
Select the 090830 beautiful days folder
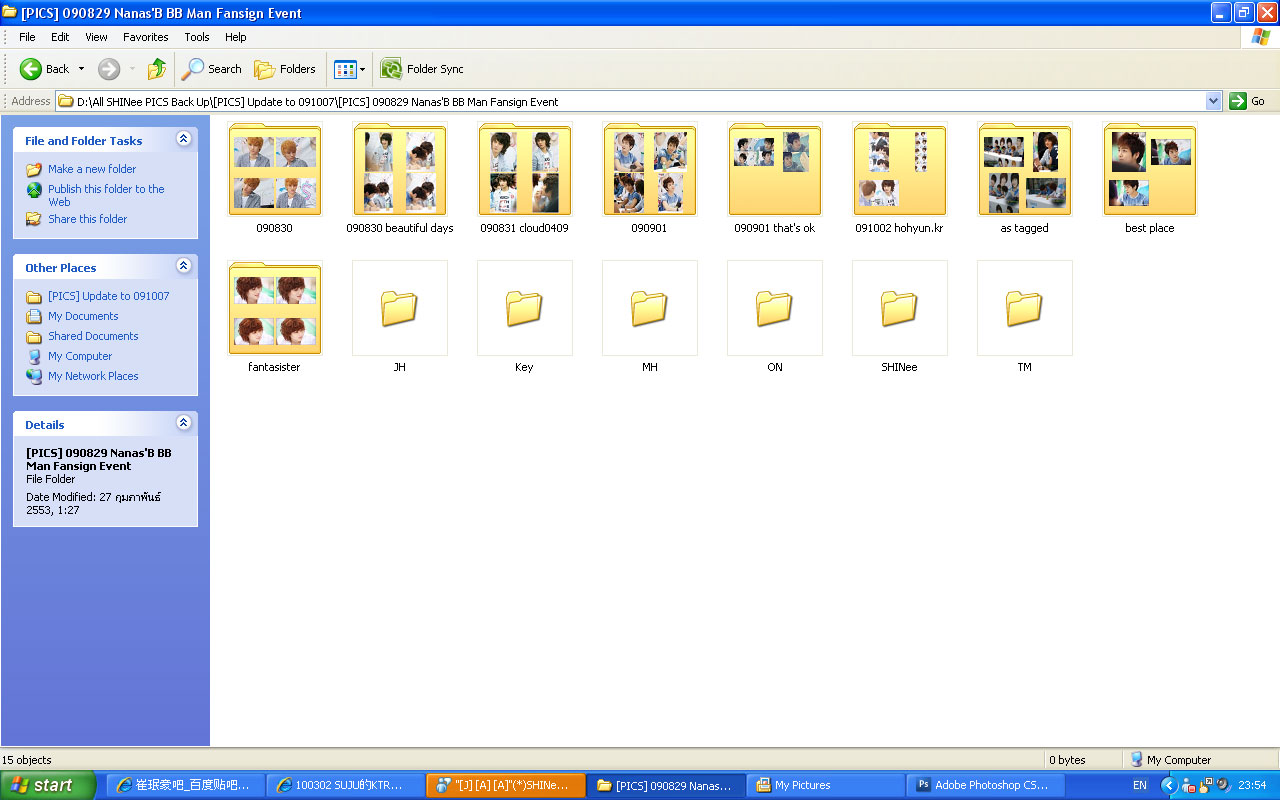click(400, 170)
